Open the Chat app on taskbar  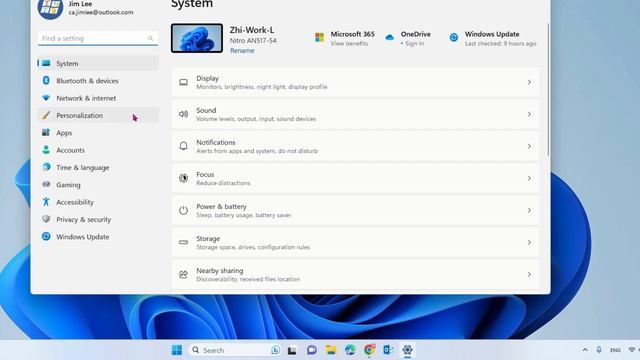tap(312, 350)
